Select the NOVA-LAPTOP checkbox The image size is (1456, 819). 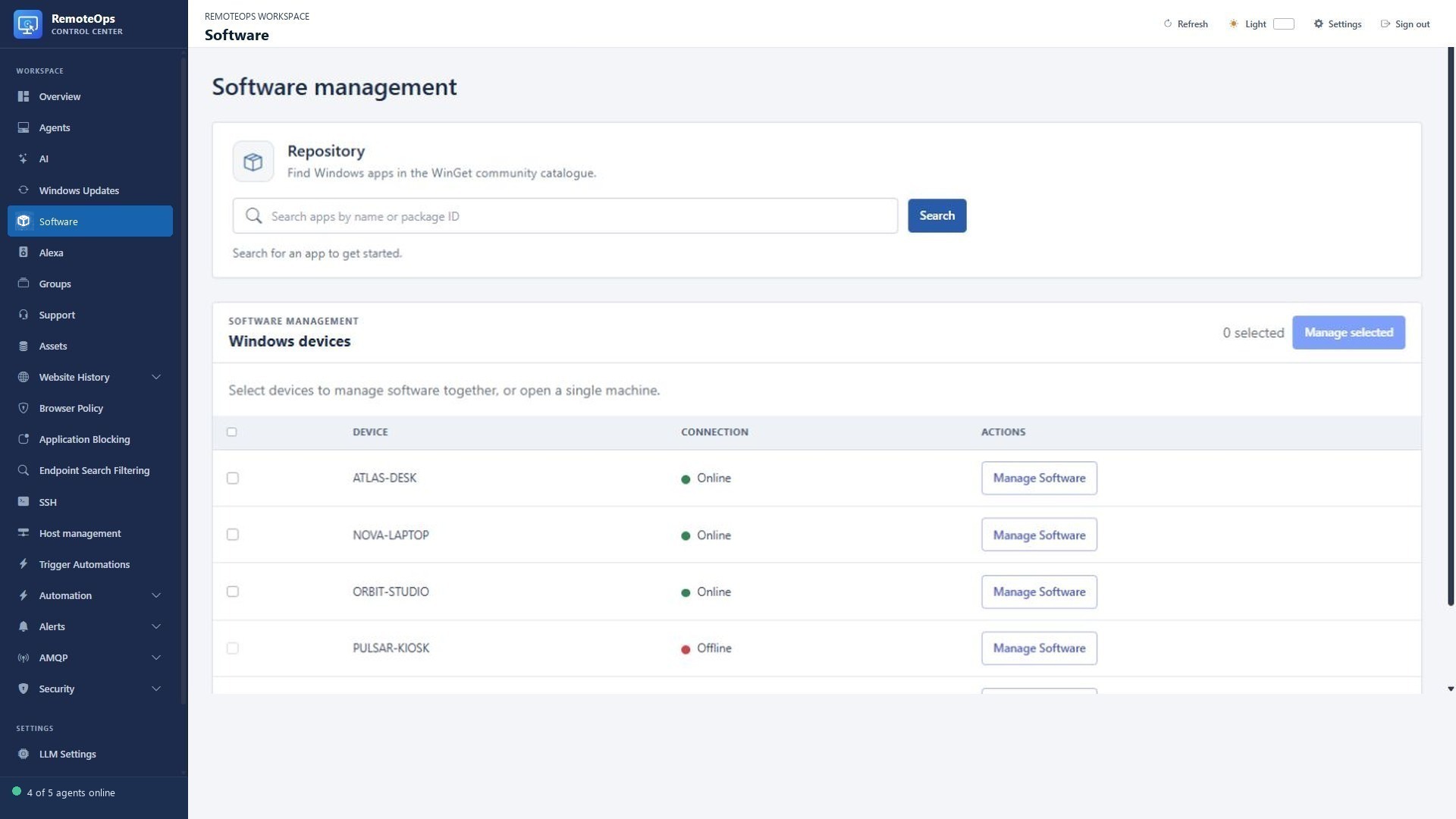[233, 535]
